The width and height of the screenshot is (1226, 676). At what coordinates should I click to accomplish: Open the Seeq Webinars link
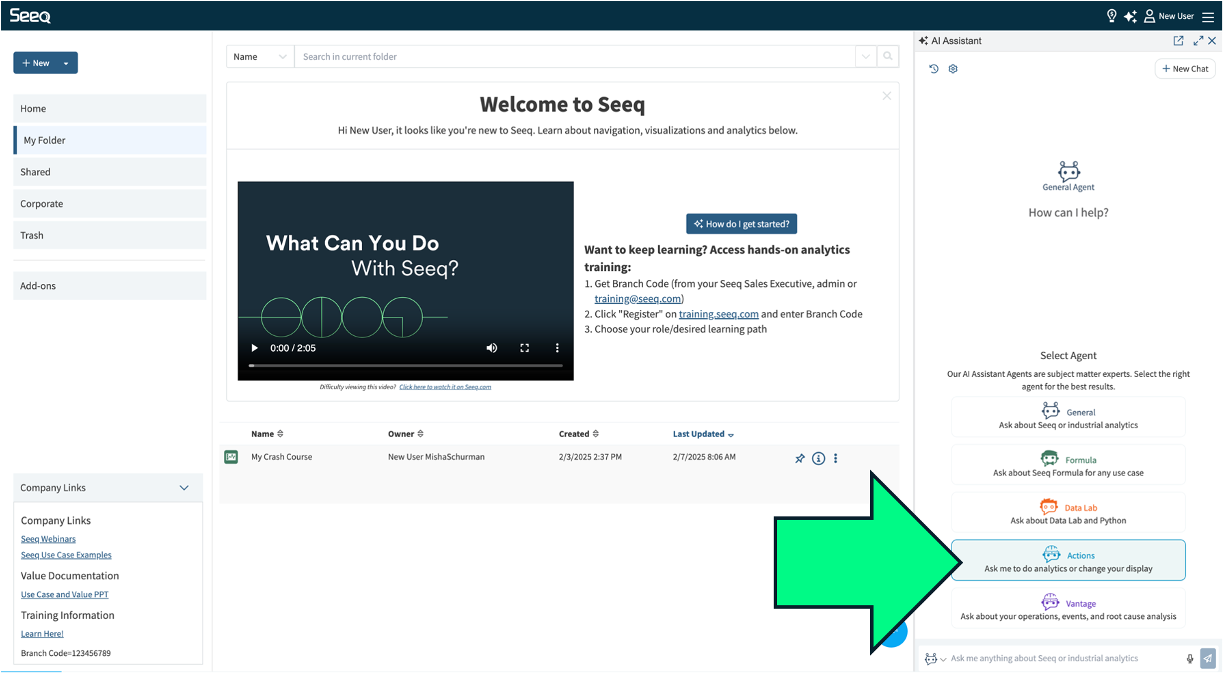click(48, 539)
